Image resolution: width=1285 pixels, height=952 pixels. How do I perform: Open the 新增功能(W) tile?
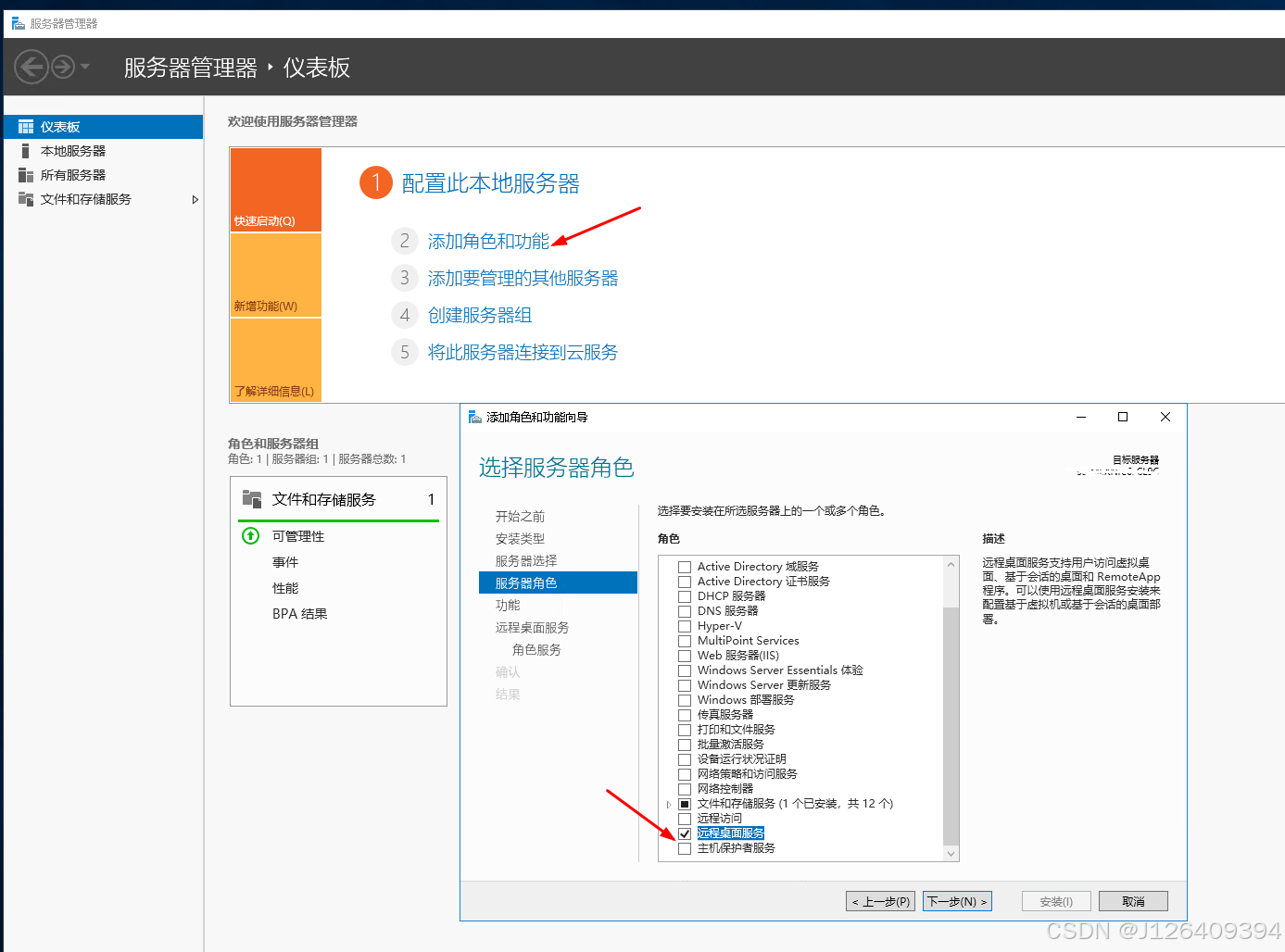pos(276,275)
